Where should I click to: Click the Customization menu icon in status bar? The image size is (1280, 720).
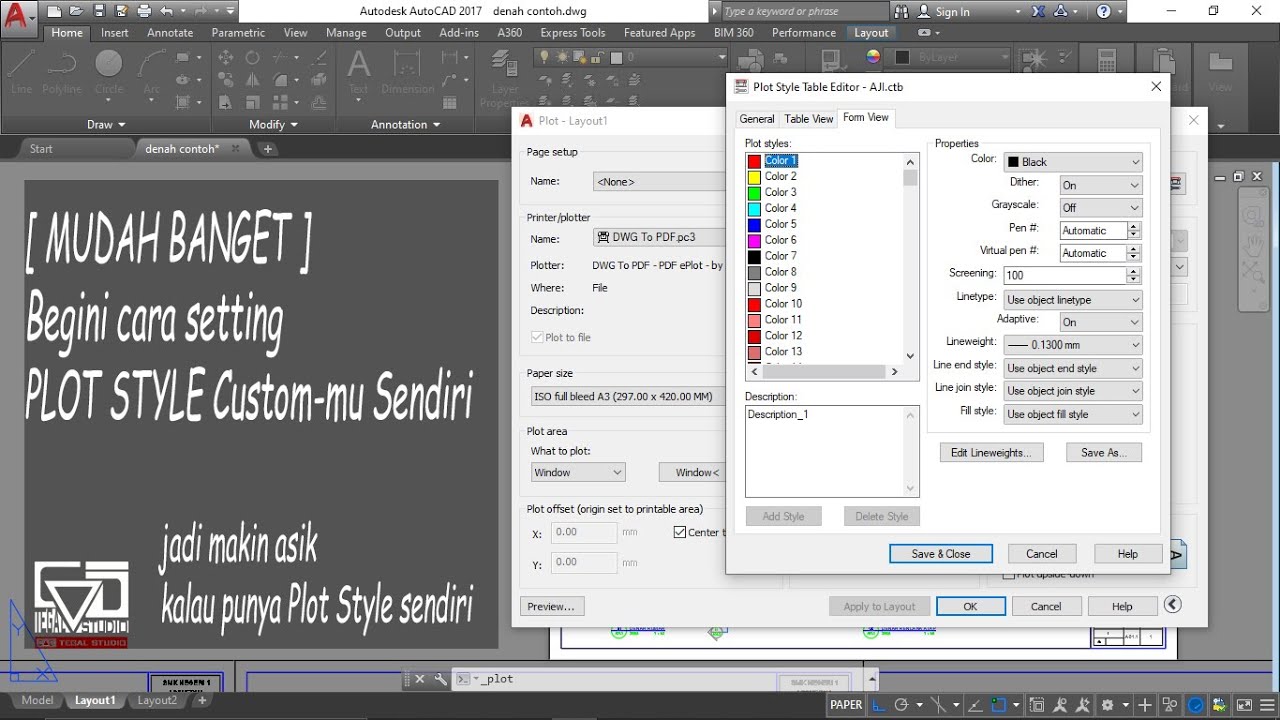(1265, 704)
